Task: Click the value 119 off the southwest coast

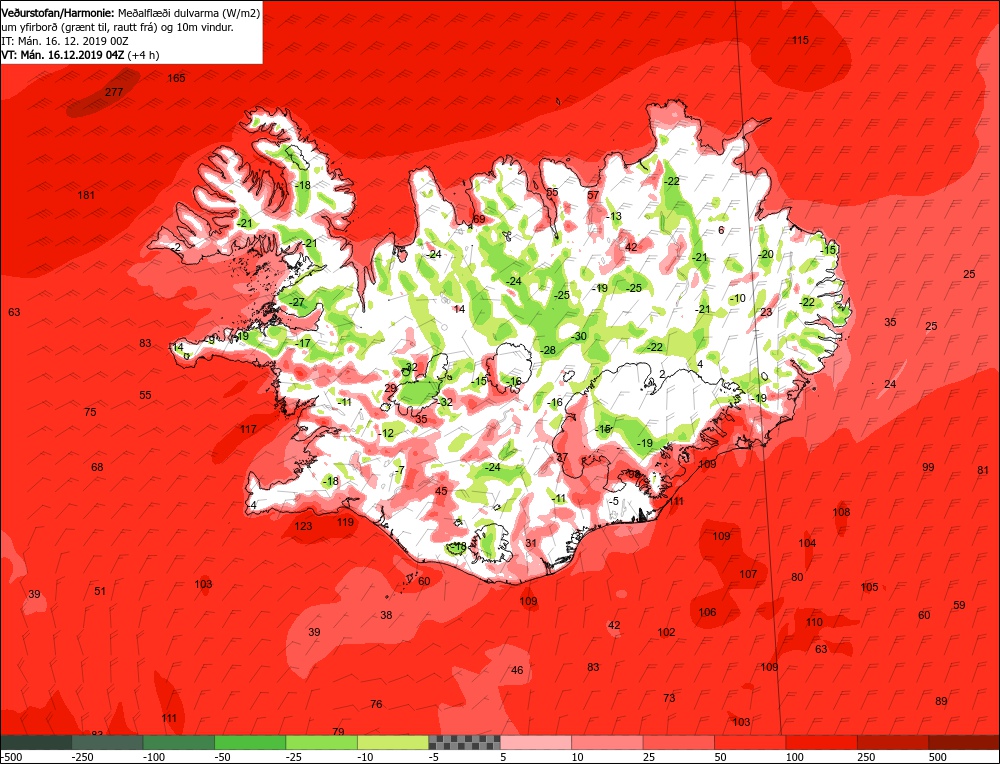Action: [345, 522]
